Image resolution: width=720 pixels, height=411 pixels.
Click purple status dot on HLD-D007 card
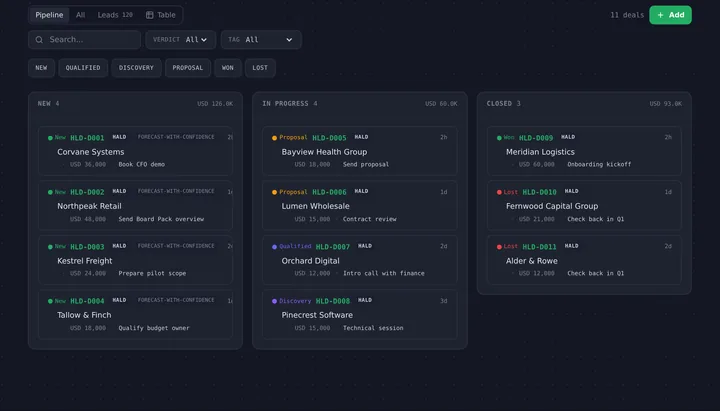point(275,247)
